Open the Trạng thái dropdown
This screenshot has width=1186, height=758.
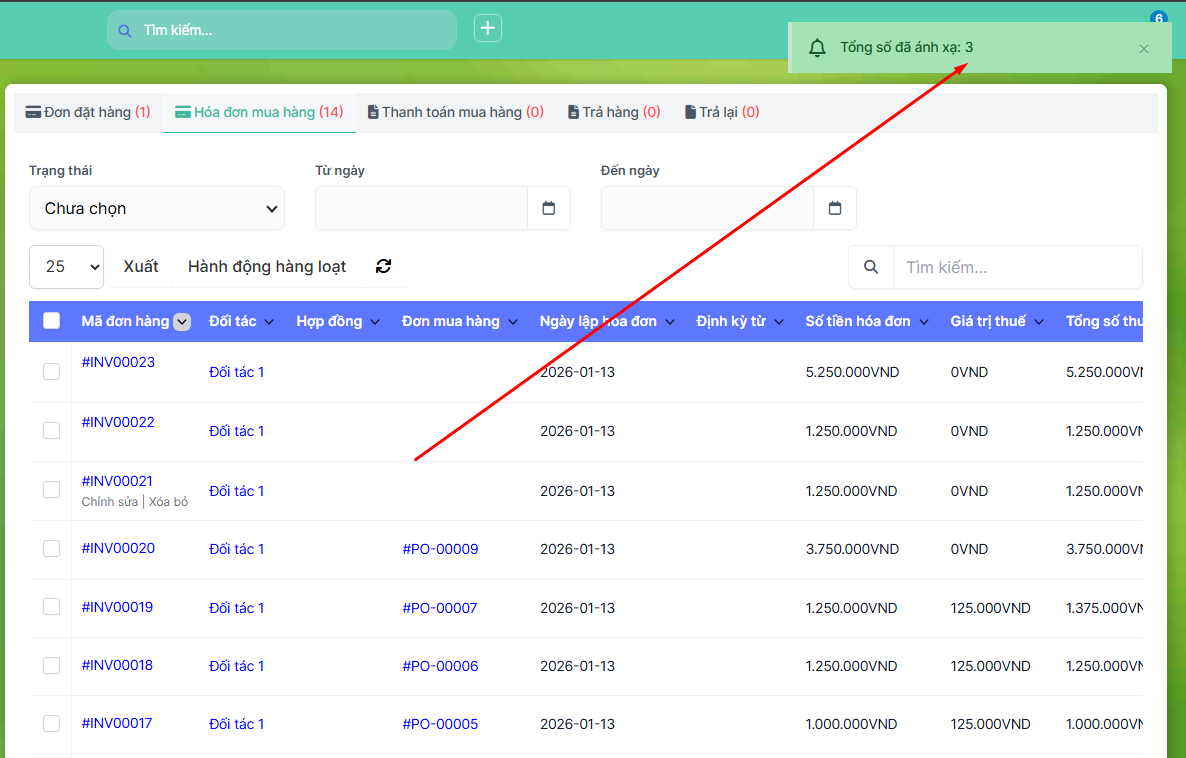[157, 208]
